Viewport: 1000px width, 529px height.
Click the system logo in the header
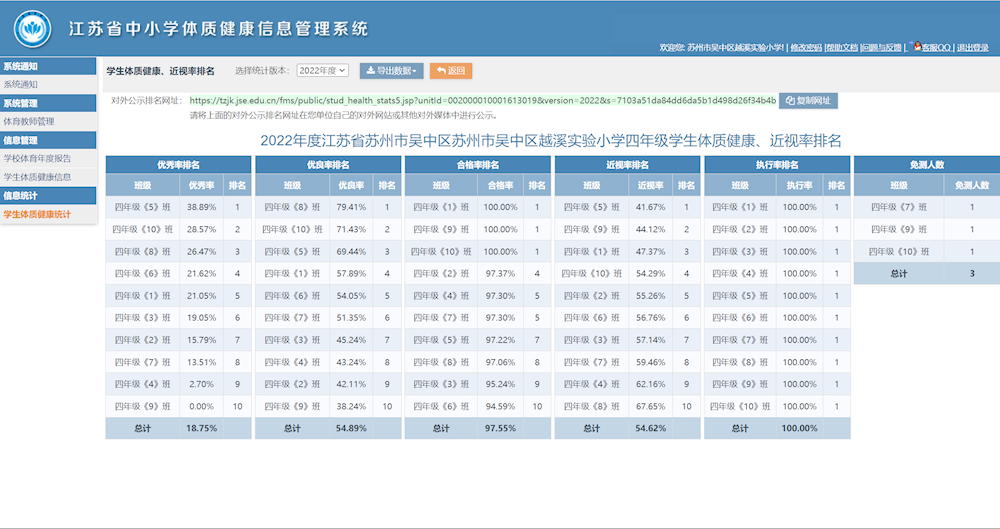(x=33, y=29)
